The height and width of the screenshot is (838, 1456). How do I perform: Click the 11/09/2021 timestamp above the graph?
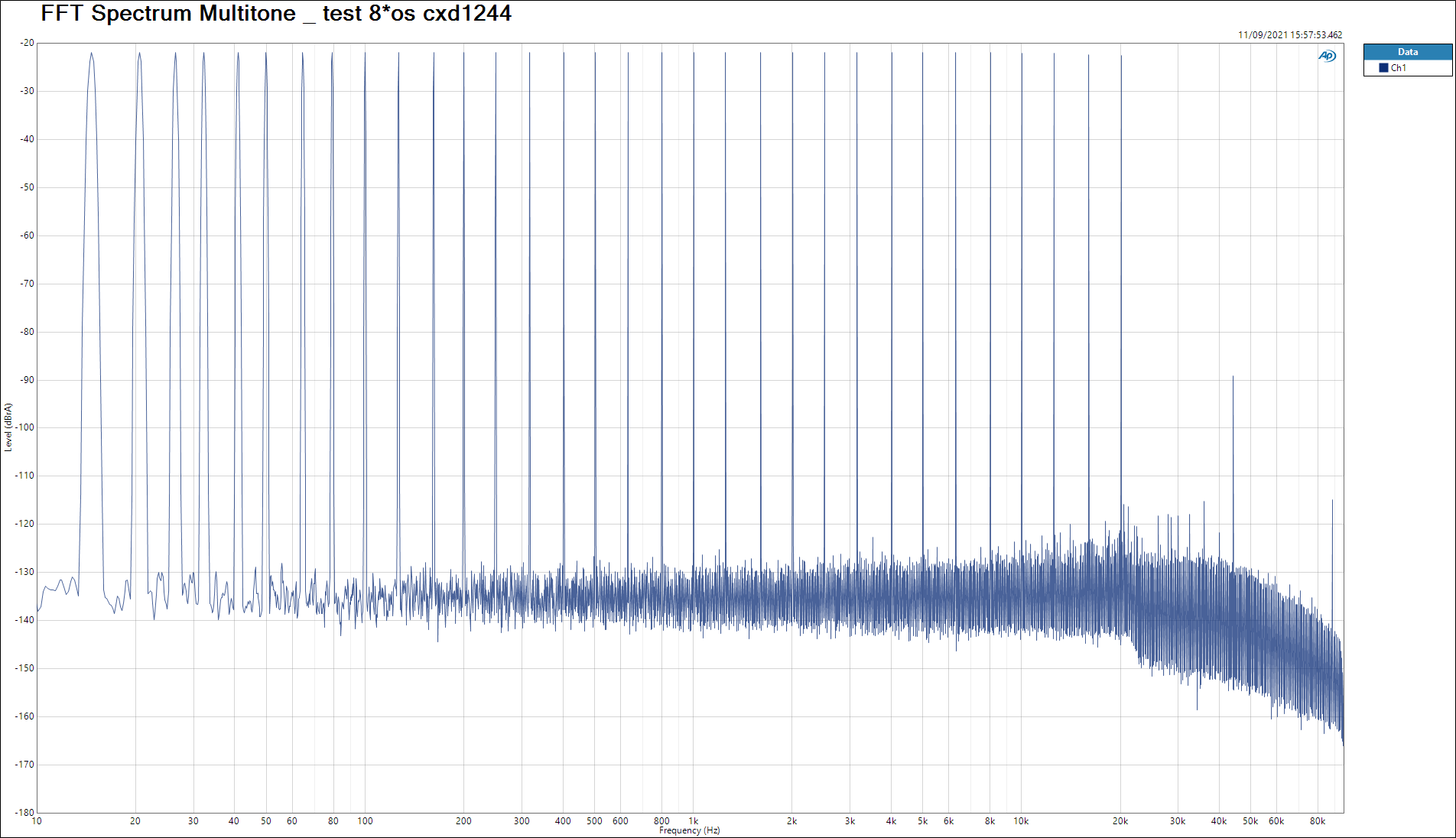[x=1289, y=35]
